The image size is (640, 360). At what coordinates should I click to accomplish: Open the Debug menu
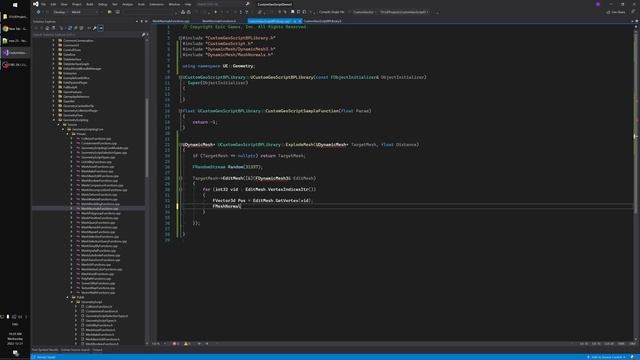102,4
